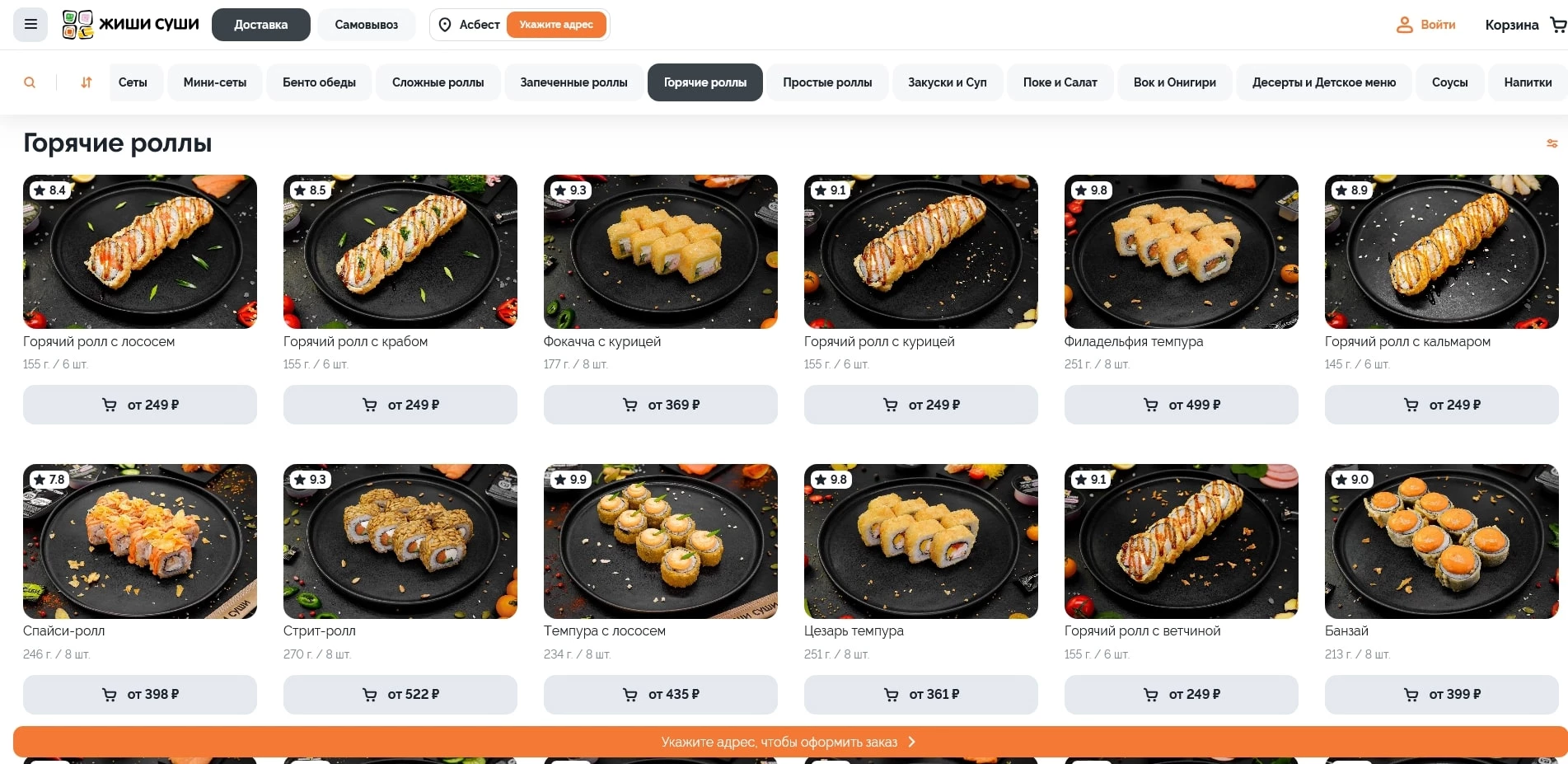Screen dimensions: 1568x764
Task: Open the category search icon
Action: coord(30,82)
